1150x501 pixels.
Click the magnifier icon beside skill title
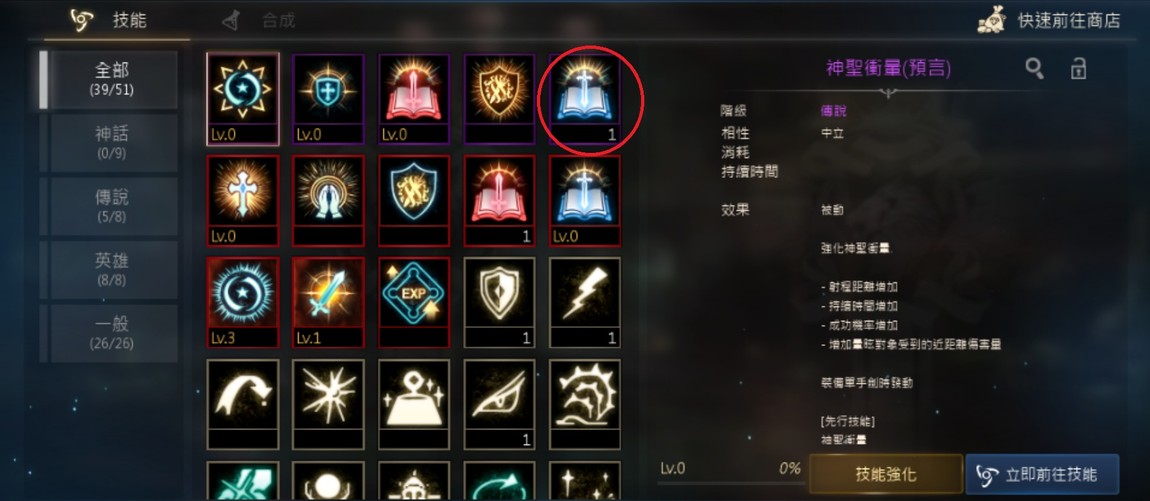(x=1034, y=68)
